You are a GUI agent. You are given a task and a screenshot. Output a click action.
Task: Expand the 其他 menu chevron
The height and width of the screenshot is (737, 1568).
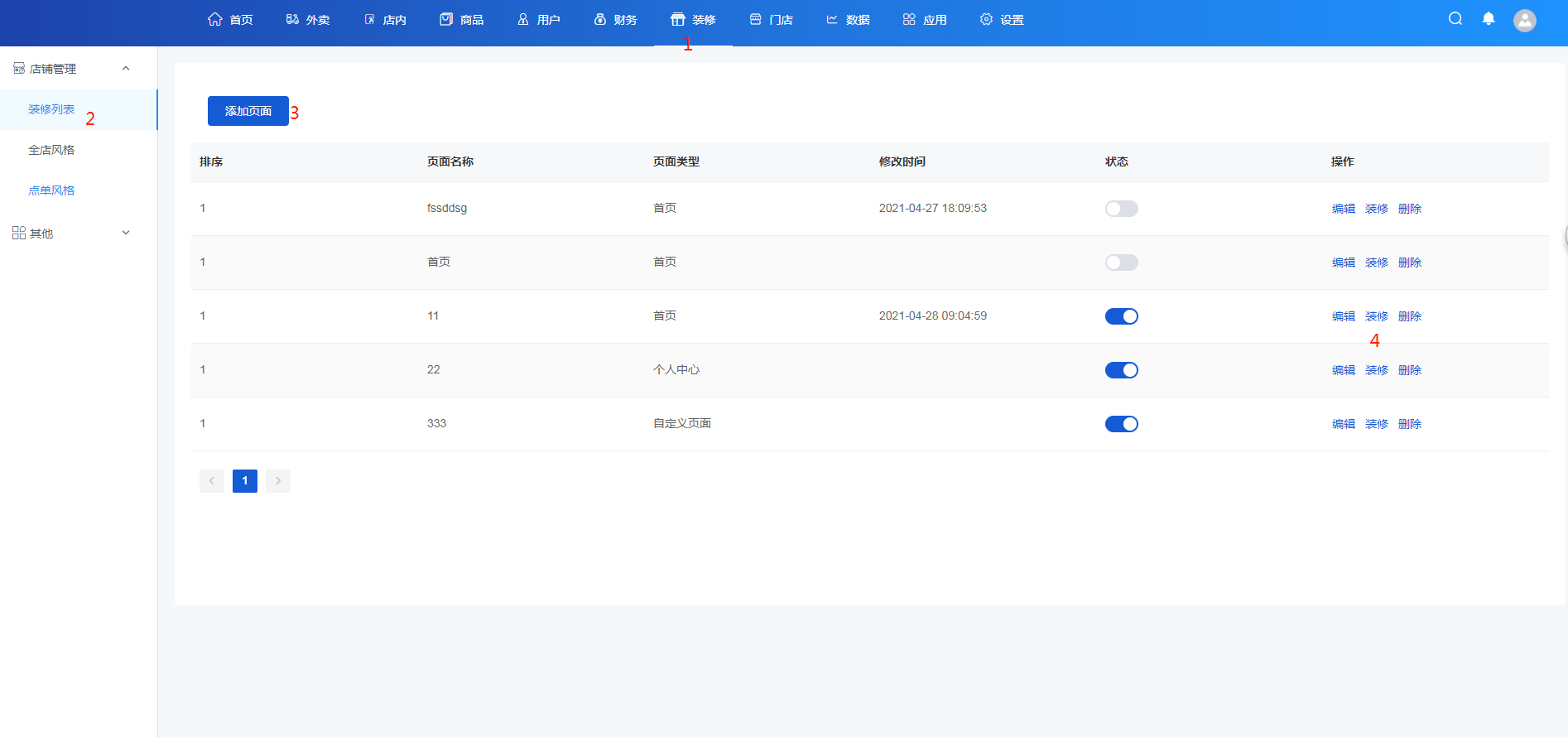tap(126, 233)
